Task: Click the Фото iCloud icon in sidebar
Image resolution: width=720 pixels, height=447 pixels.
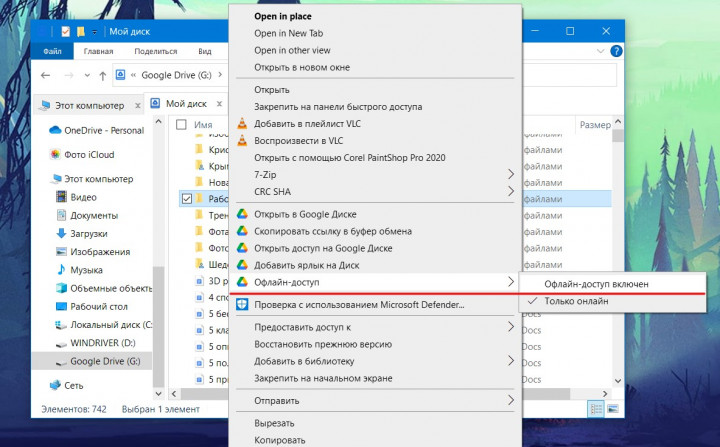Action: (x=54, y=154)
